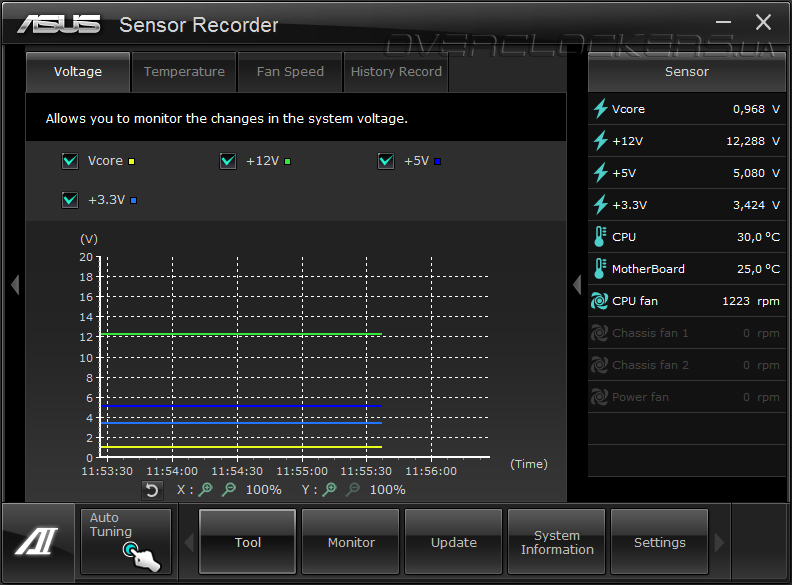Viewport: 792px width, 585px height.
Task: Click the Sensor panel header
Action: (x=686, y=72)
